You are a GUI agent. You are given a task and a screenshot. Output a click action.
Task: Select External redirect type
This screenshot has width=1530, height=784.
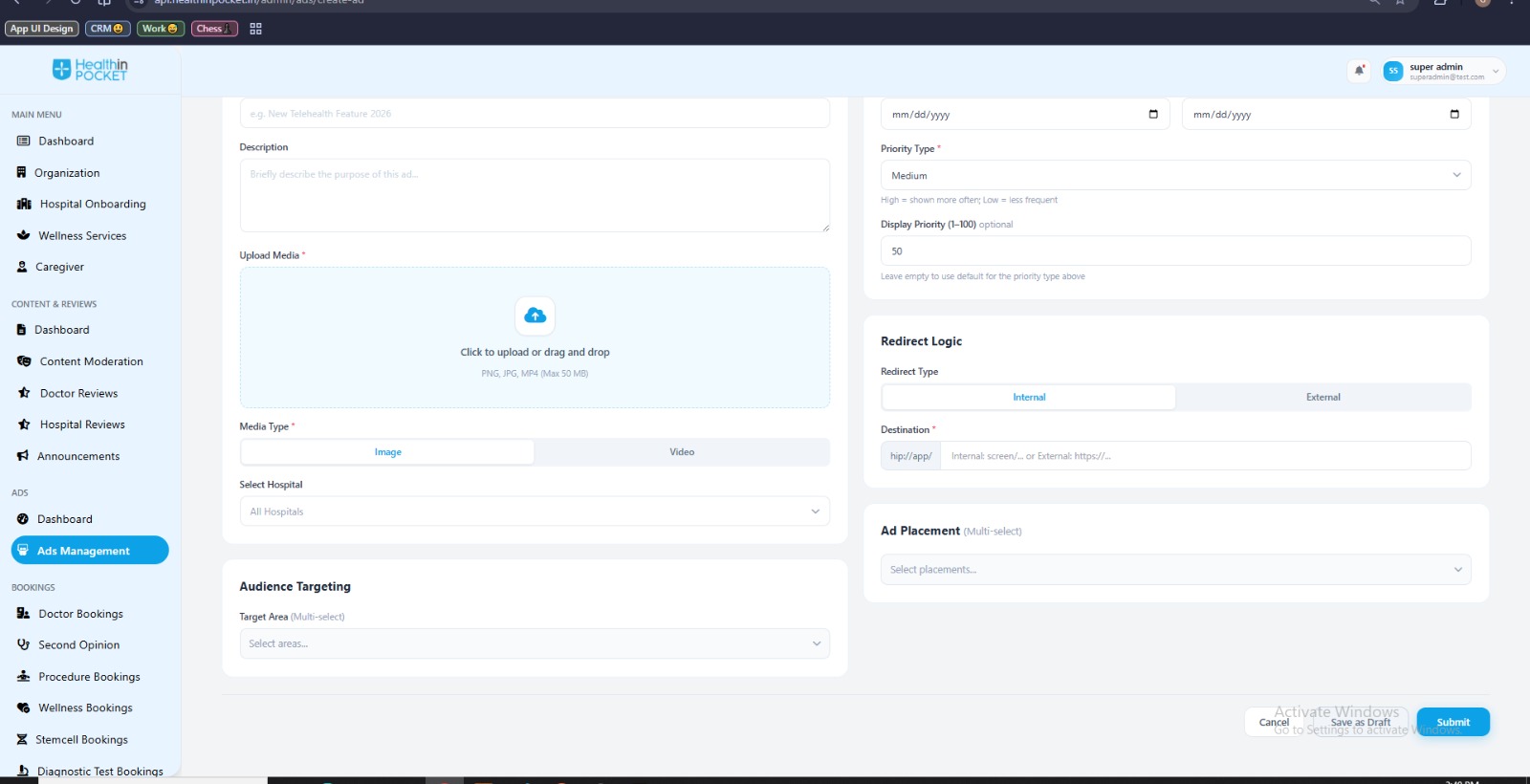point(1323,397)
